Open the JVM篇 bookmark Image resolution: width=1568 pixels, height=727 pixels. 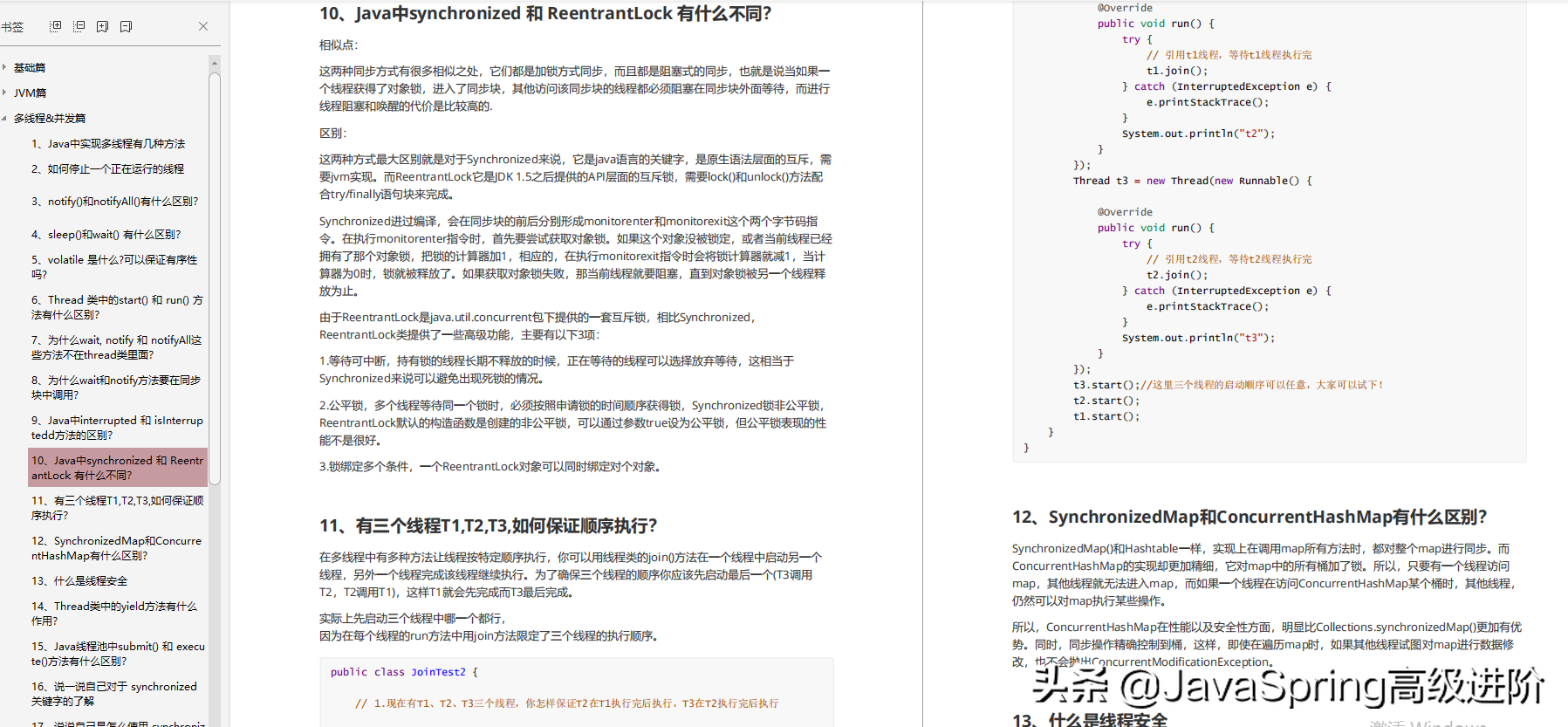click(30, 93)
